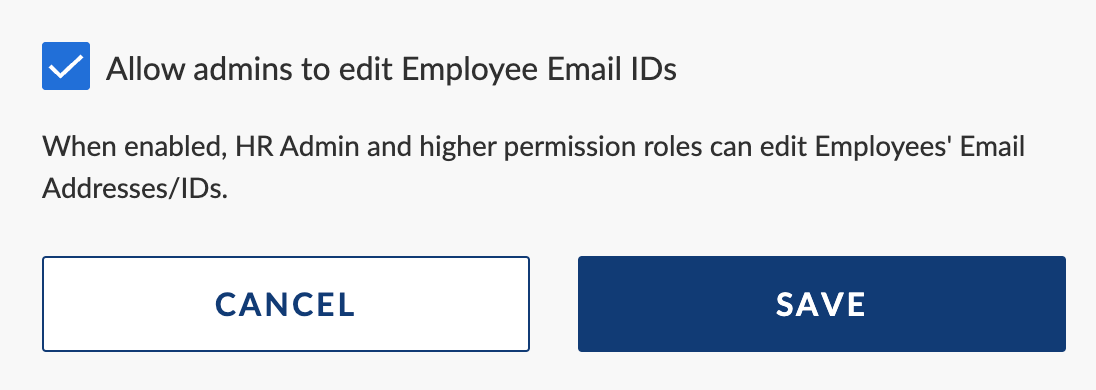Select the white checkmark inside blue box
This screenshot has width=1096, height=390.
(x=66, y=66)
